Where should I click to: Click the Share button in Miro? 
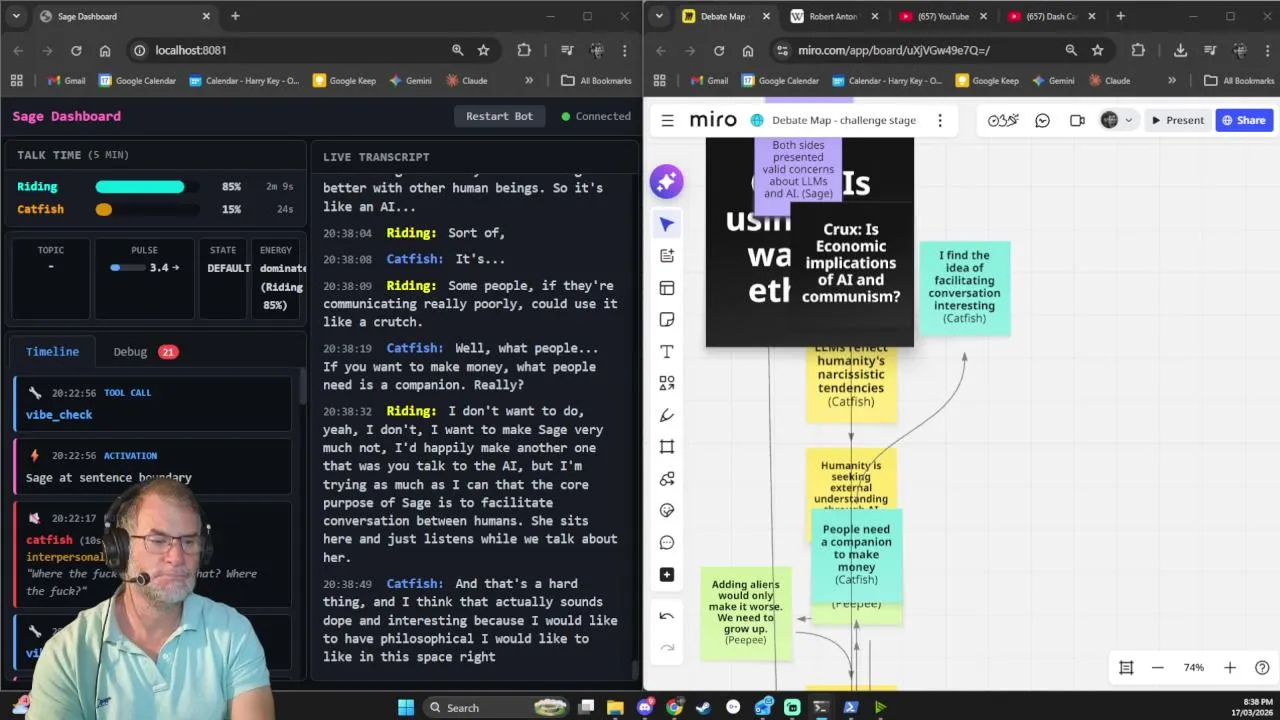point(1243,120)
